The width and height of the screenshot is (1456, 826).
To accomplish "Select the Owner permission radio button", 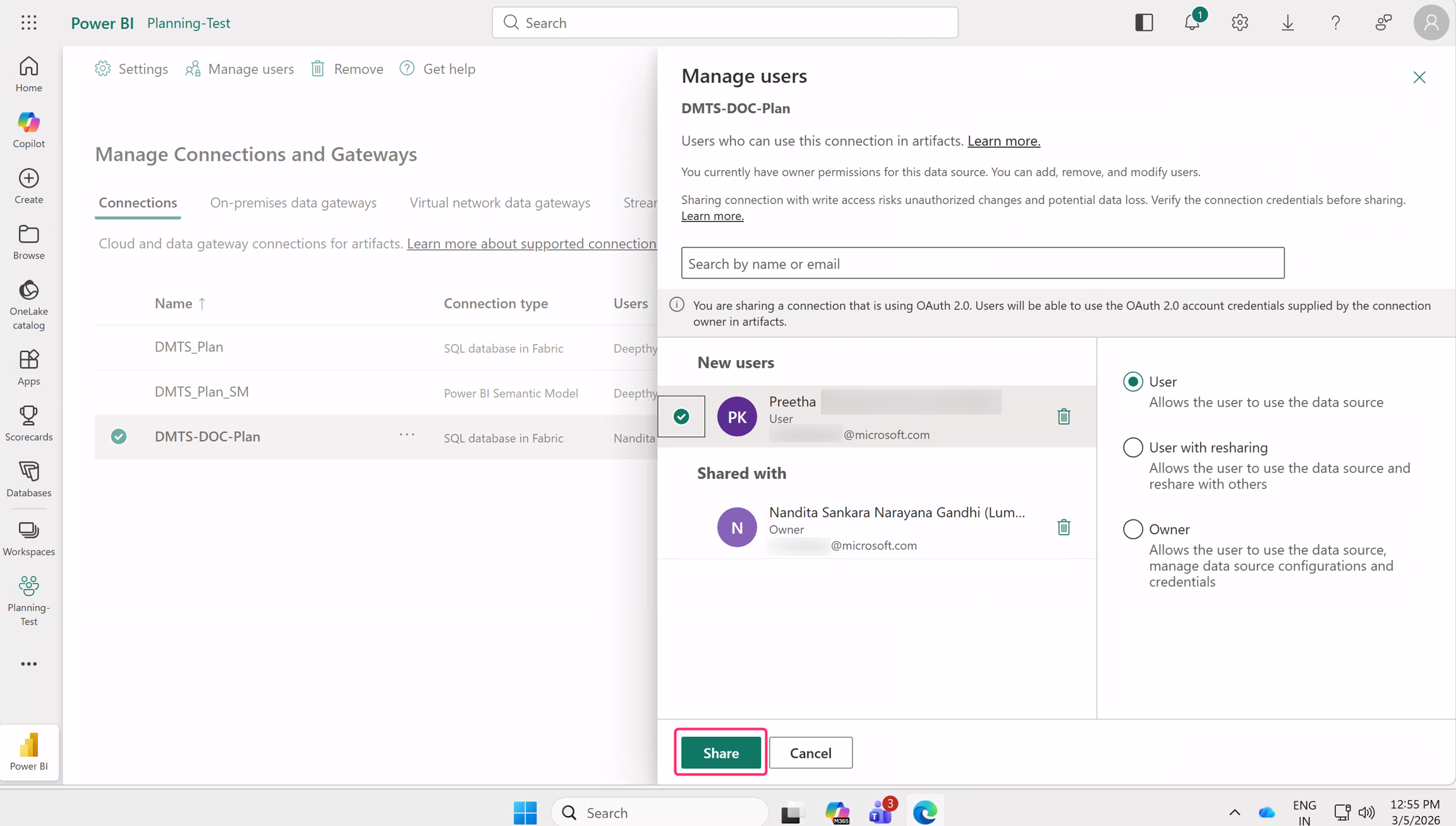I will (x=1132, y=529).
